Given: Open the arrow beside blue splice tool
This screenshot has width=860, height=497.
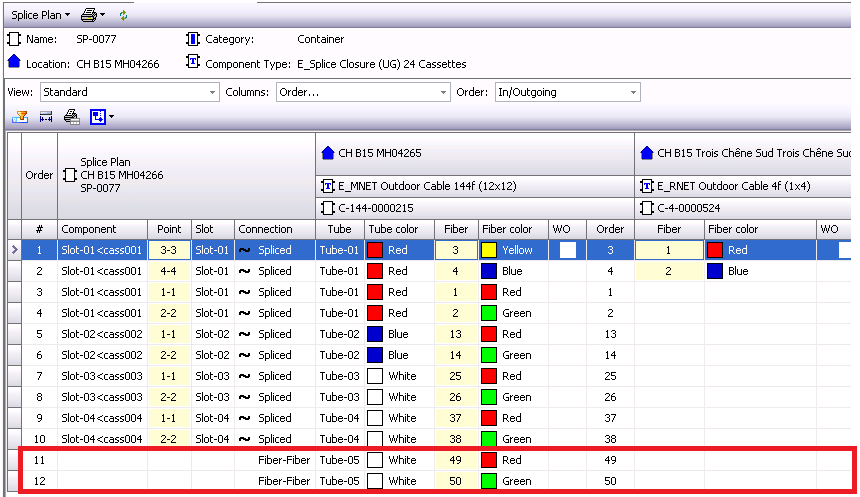Looking at the screenshot, I should pyautogui.click(x=111, y=117).
